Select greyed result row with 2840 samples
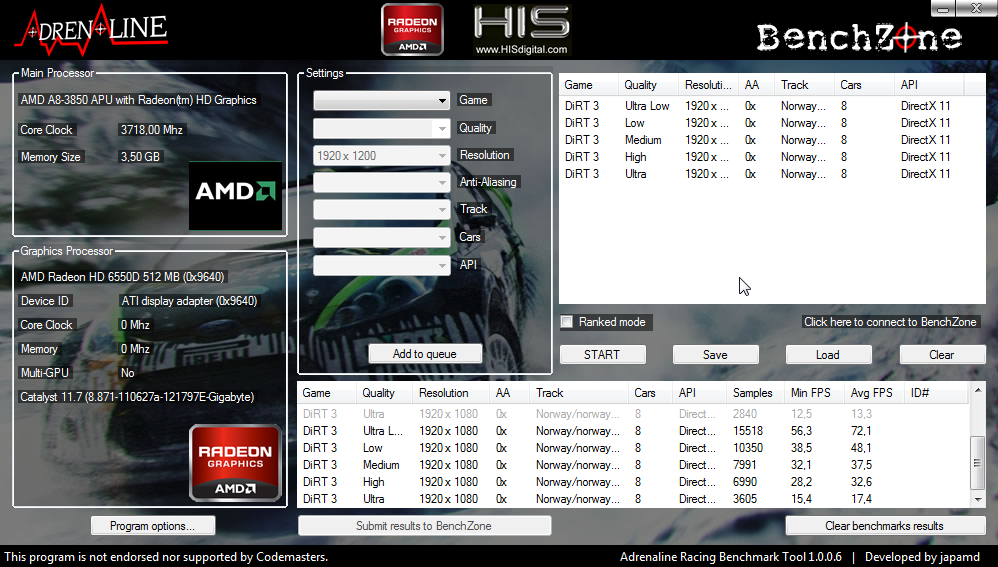The height and width of the screenshot is (567, 998). pyautogui.click(x=633, y=414)
